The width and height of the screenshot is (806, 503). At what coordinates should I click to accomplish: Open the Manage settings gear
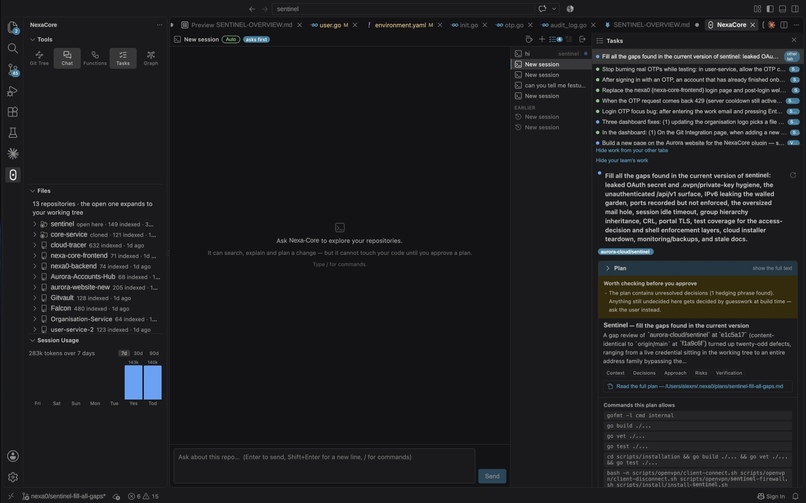point(13,477)
